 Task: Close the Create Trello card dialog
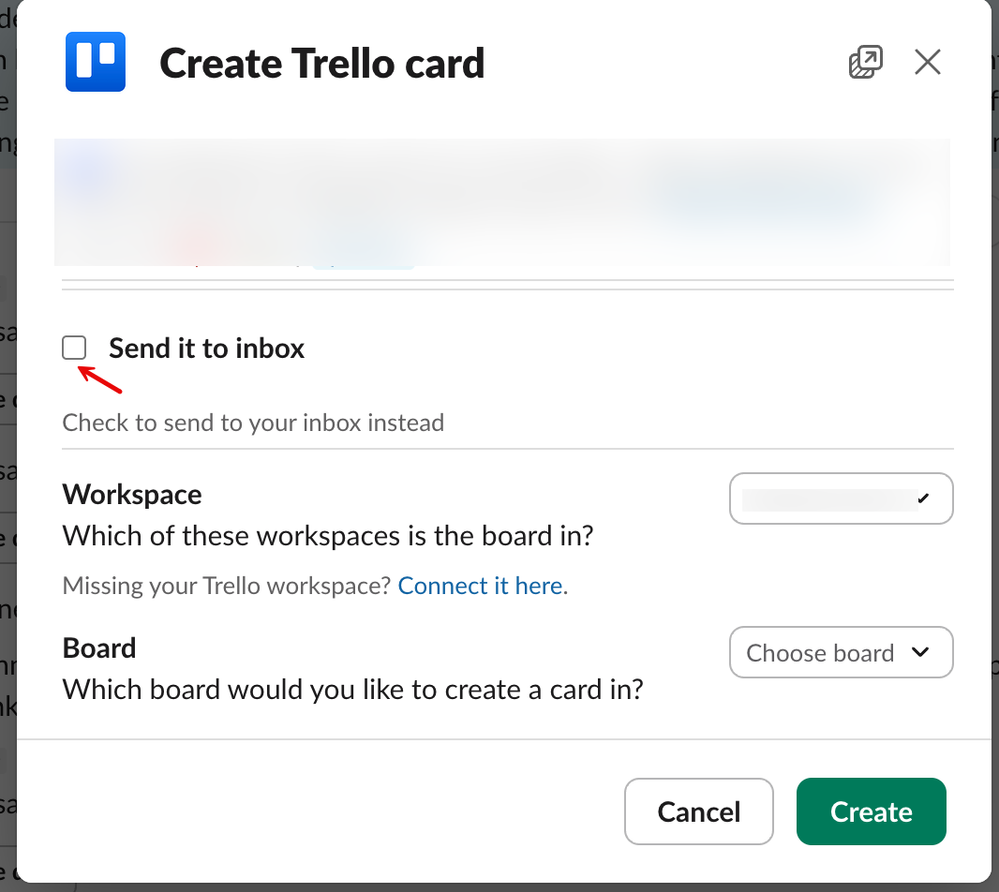coord(927,63)
